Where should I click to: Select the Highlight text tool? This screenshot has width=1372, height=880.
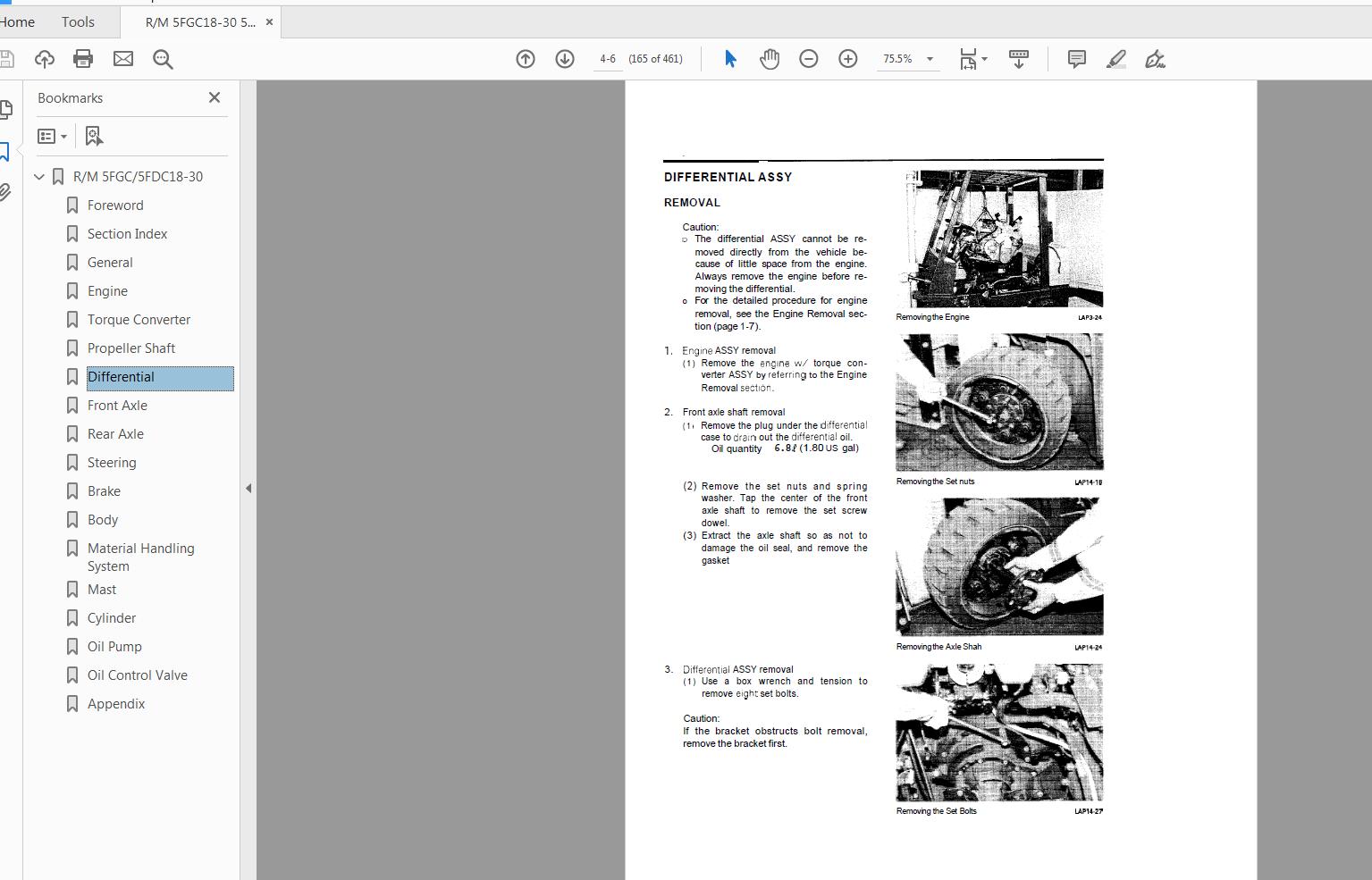(1115, 59)
